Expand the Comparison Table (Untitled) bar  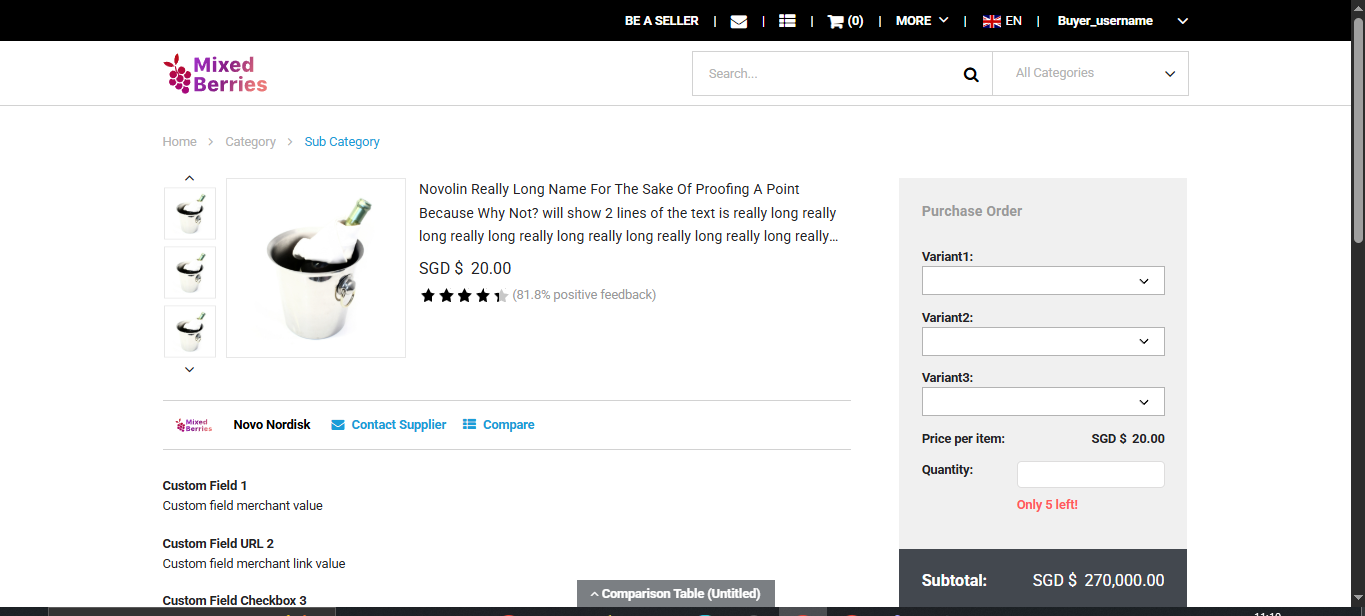675,594
